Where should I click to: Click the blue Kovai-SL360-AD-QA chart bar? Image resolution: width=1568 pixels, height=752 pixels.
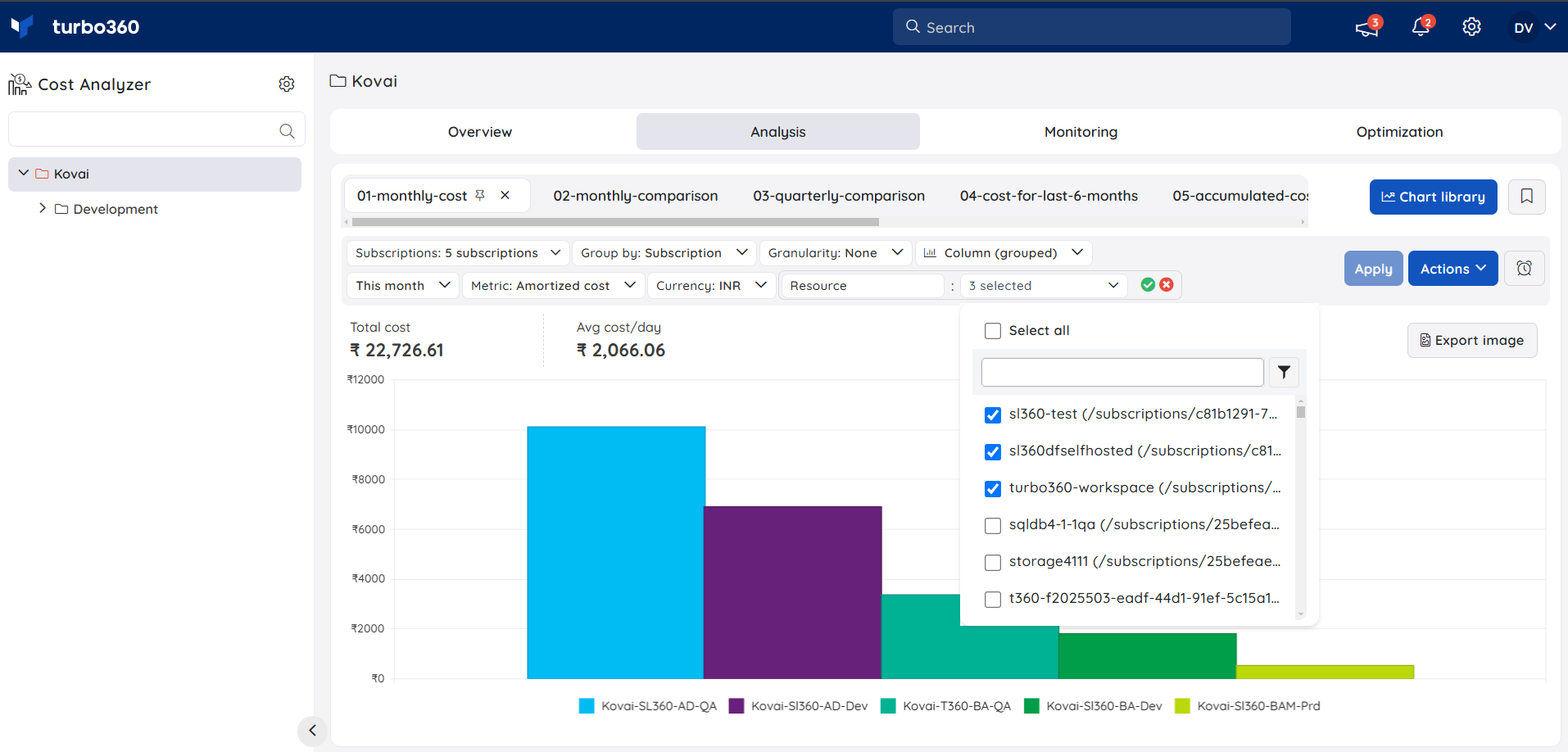click(615, 552)
